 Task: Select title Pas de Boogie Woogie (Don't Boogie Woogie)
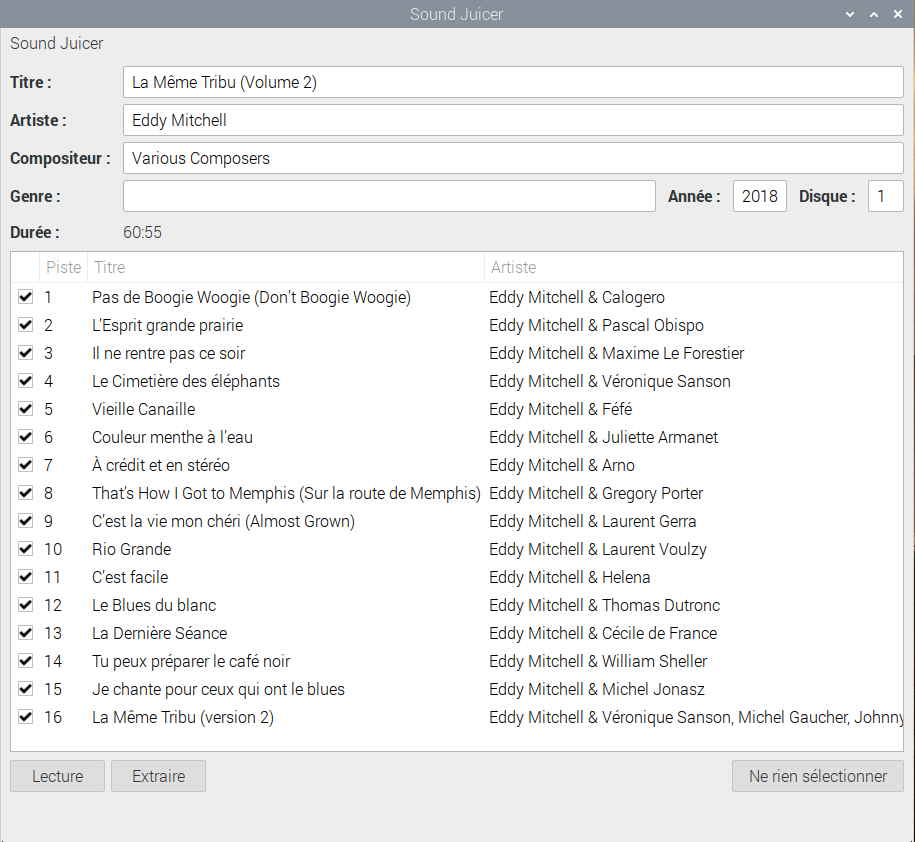click(x=252, y=297)
